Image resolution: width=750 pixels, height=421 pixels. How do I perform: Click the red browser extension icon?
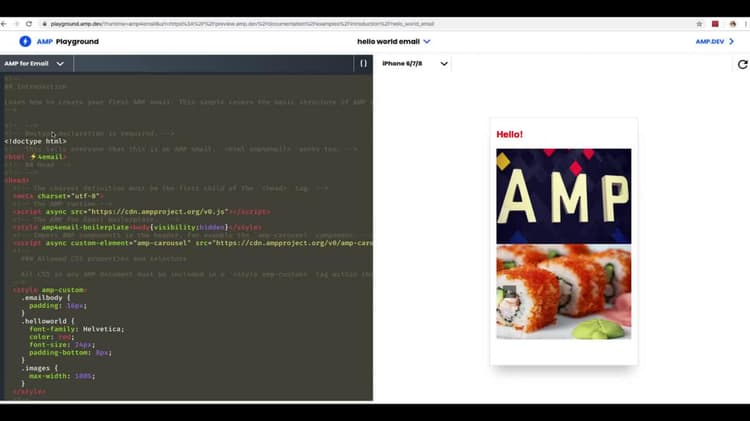715,24
